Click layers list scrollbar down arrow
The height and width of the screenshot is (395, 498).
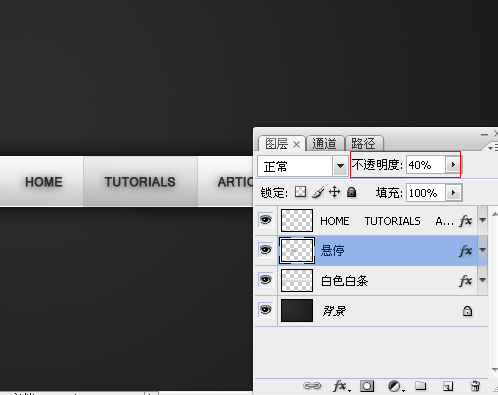coord(494,369)
